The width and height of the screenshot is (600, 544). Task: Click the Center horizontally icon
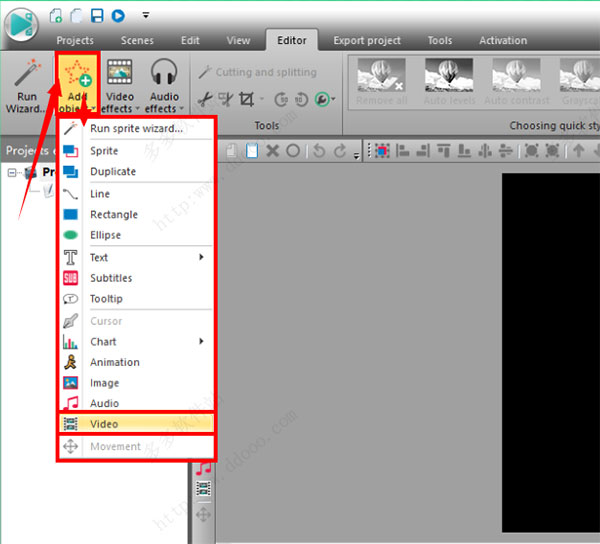(x=485, y=151)
